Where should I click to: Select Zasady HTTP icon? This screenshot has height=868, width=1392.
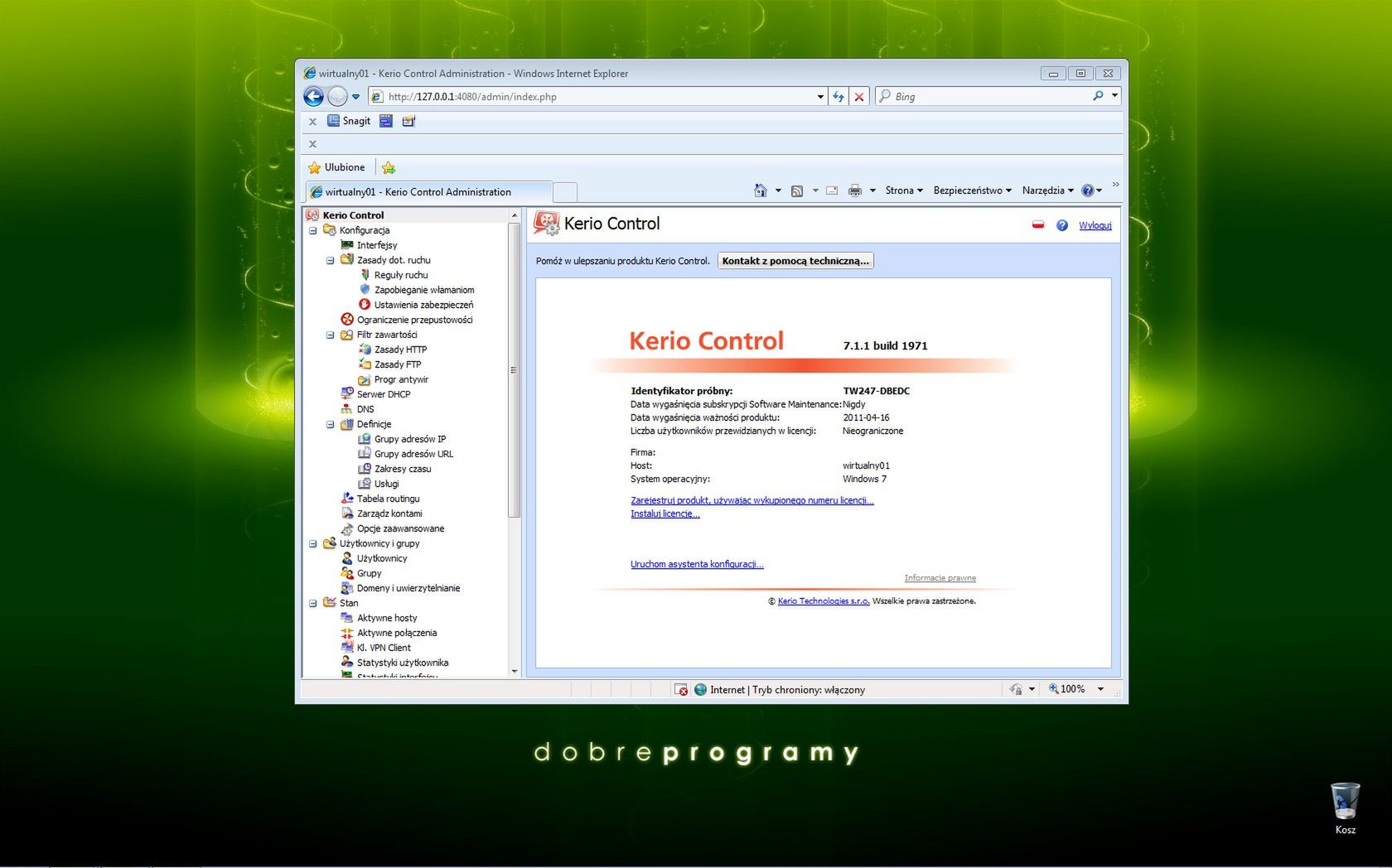365,350
